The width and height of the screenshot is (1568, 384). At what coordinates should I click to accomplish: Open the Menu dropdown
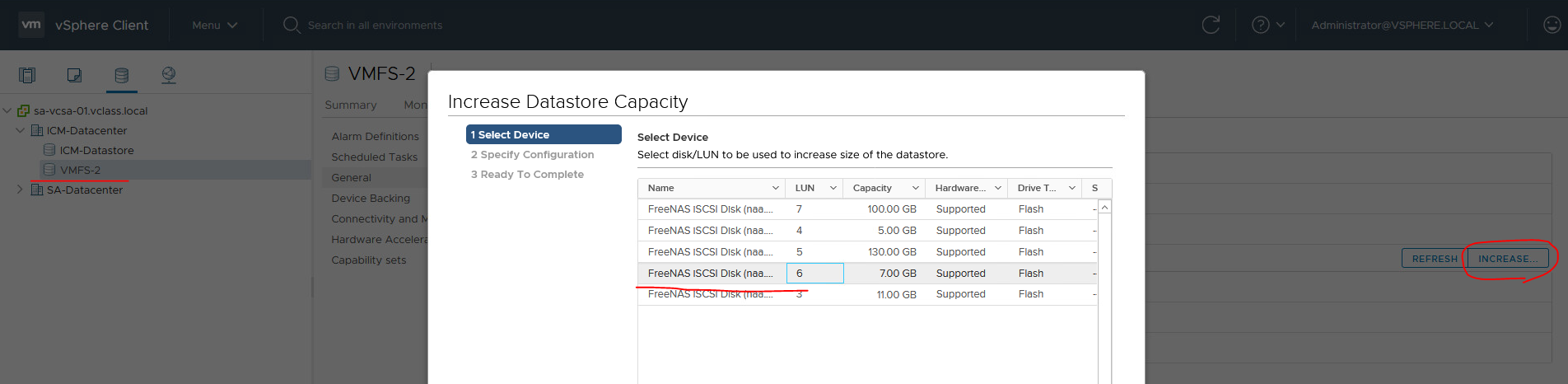(214, 25)
